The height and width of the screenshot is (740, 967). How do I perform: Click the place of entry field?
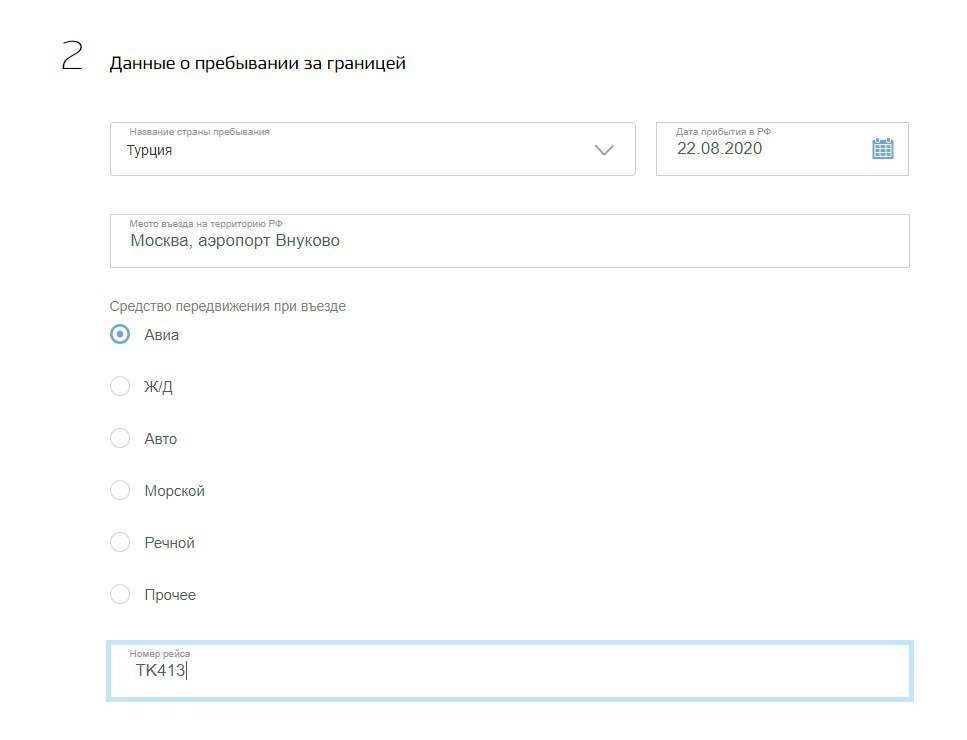509,241
